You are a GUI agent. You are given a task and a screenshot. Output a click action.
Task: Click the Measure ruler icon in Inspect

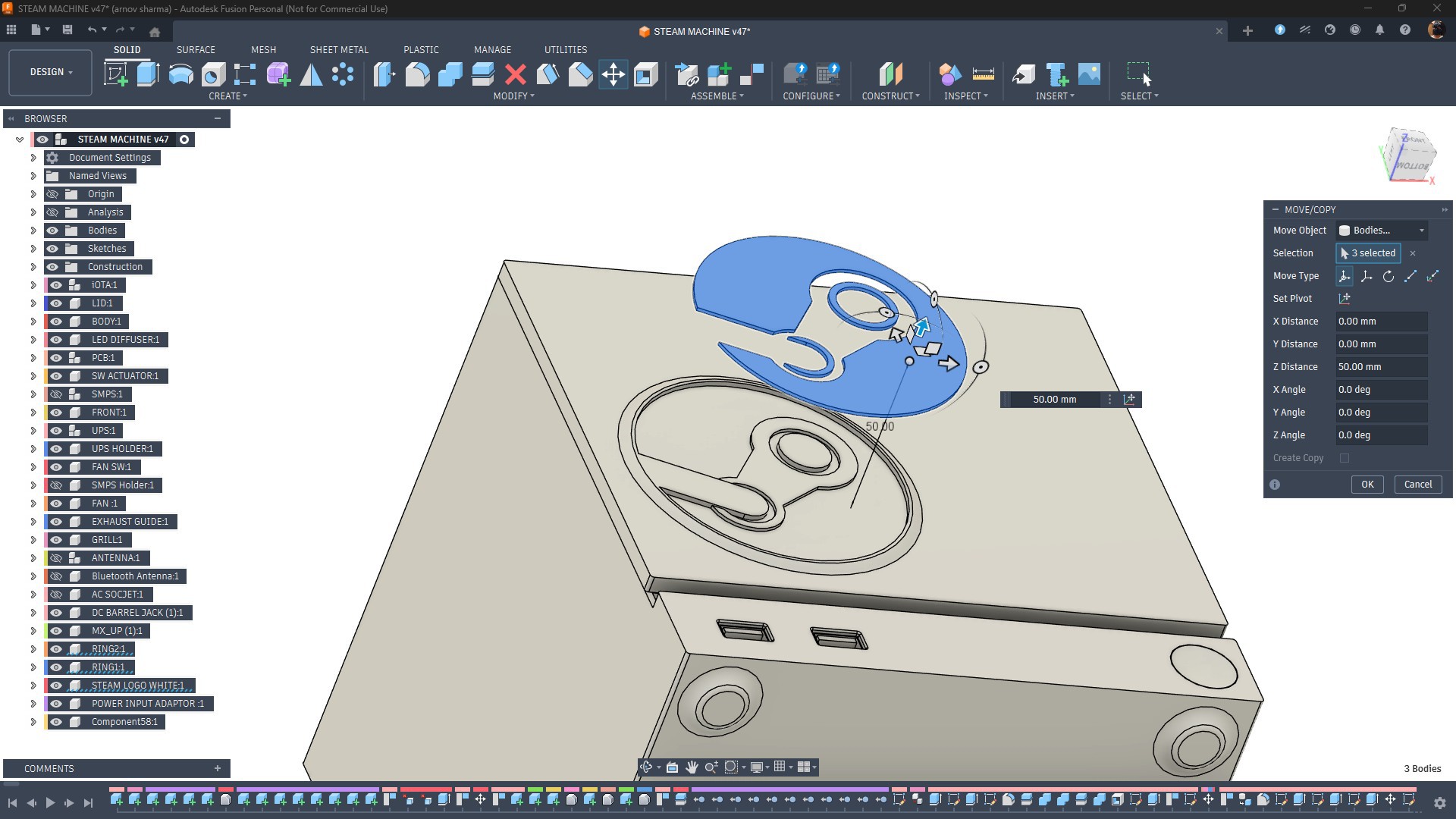point(983,74)
